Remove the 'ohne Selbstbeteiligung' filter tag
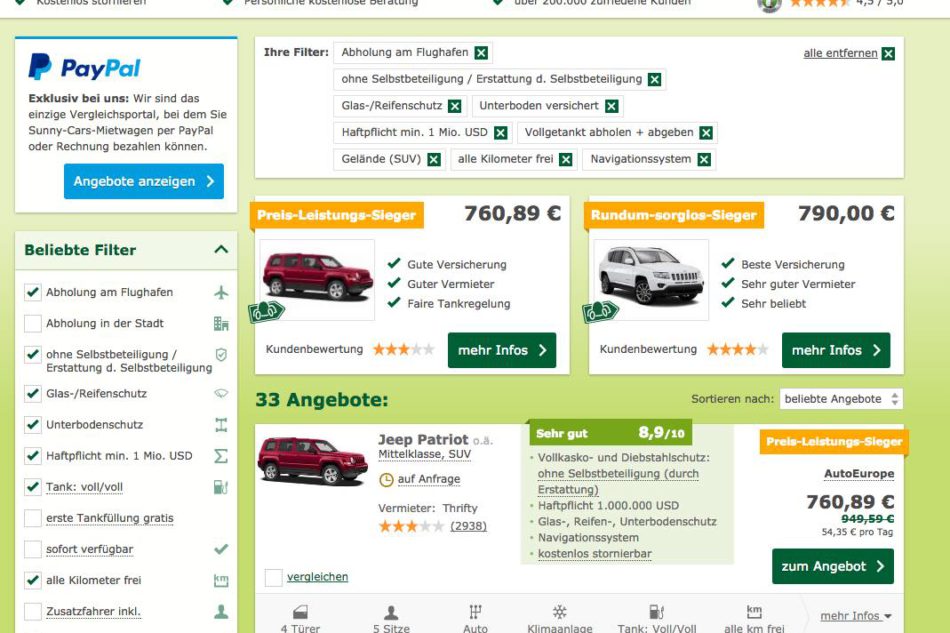Image resolution: width=950 pixels, height=633 pixels. pyautogui.click(x=654, y=79)
